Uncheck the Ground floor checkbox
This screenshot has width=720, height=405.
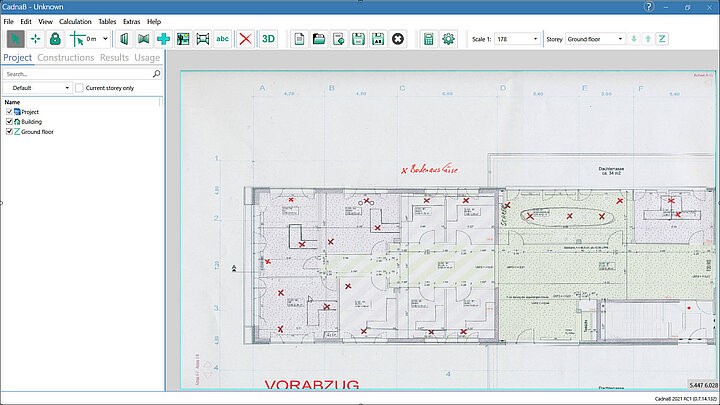pyautogui.click(x=9, y=131)
